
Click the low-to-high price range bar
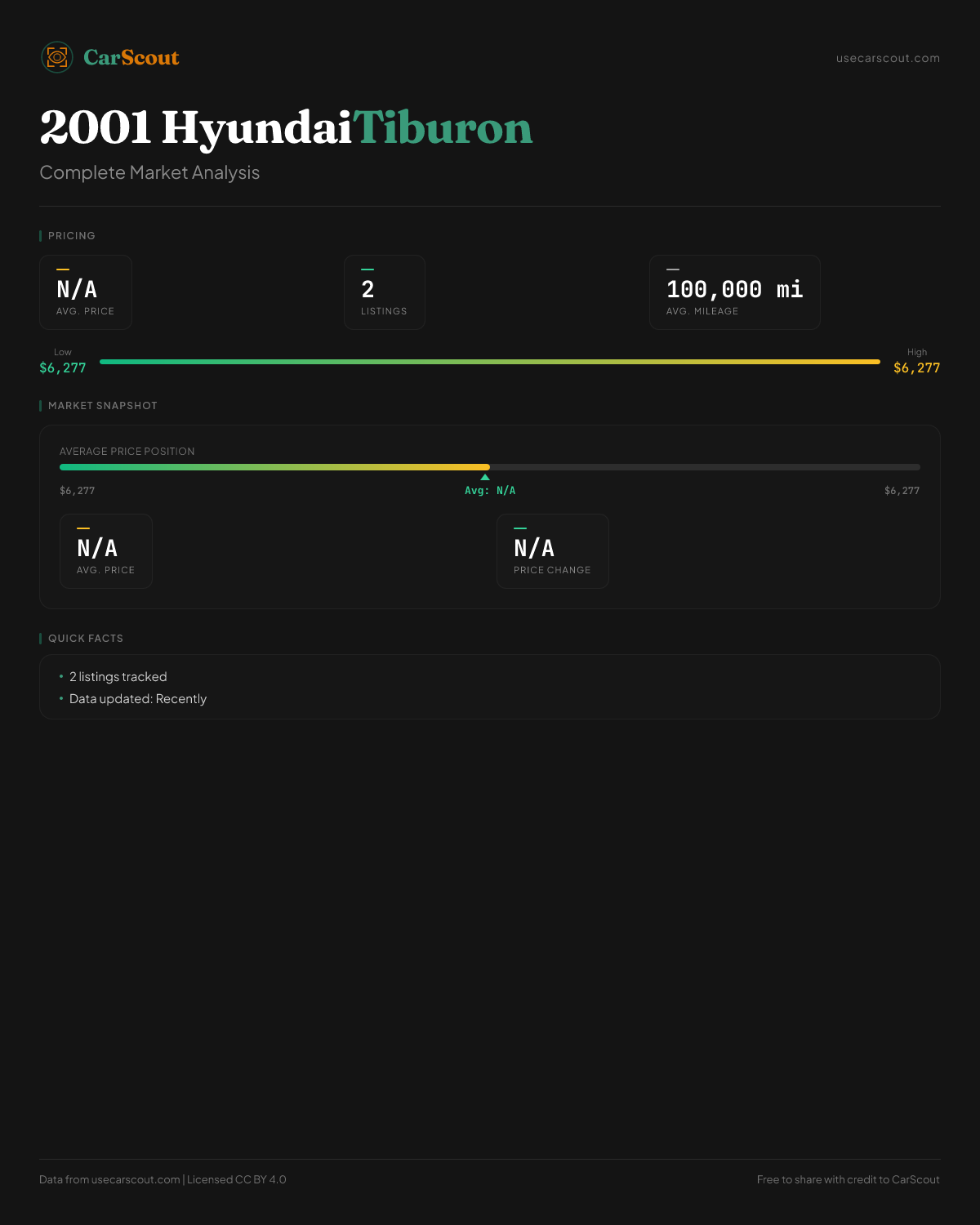click(x=490, y=361)
